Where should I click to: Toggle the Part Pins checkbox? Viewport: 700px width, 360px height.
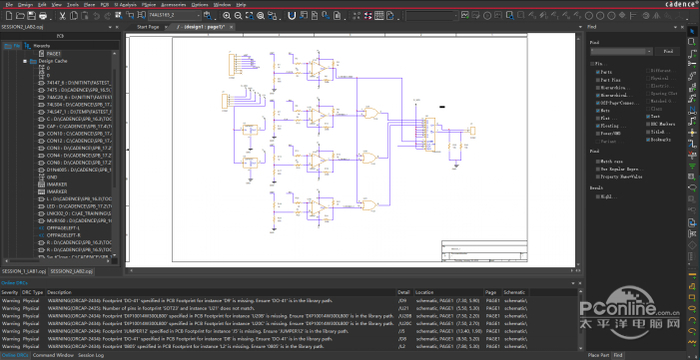click(x=598, y=80)
